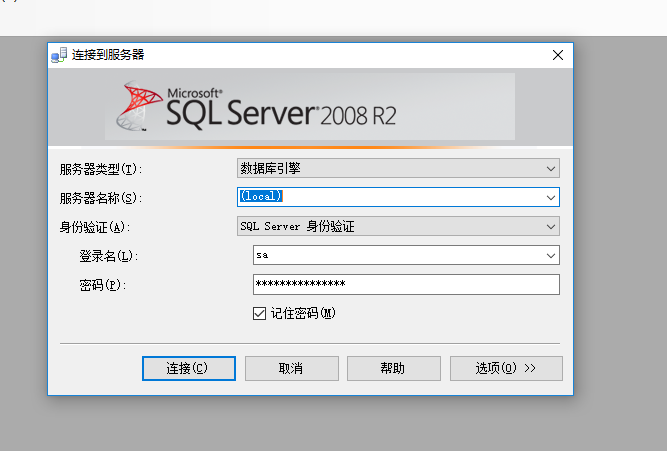Click the 帮助 button
This screenshot has height=451, width=667.
pos(393,368)
